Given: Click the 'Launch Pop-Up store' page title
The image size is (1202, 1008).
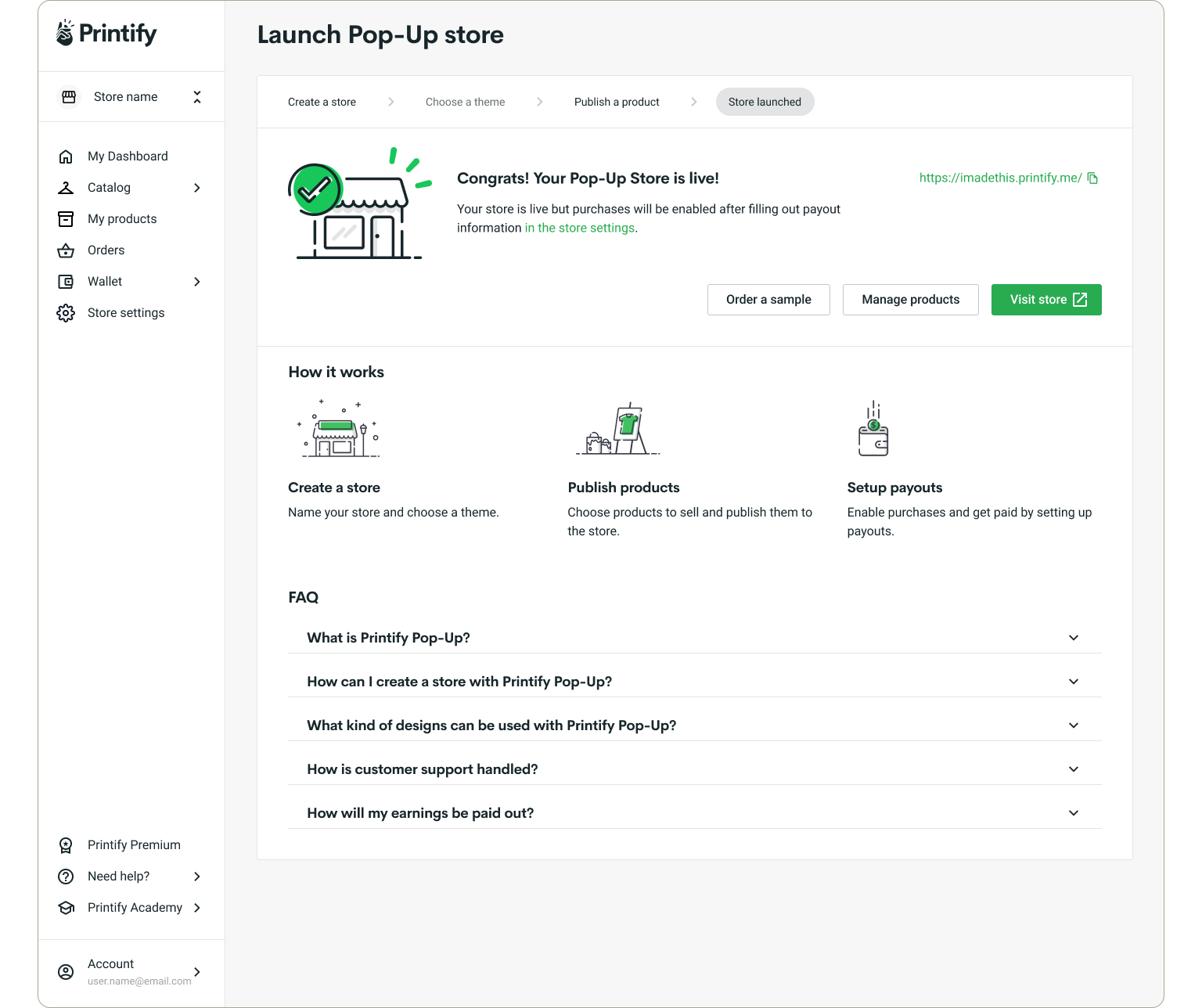Looking at the screenshot, I should pyautogui.click(x=380, y=34).
